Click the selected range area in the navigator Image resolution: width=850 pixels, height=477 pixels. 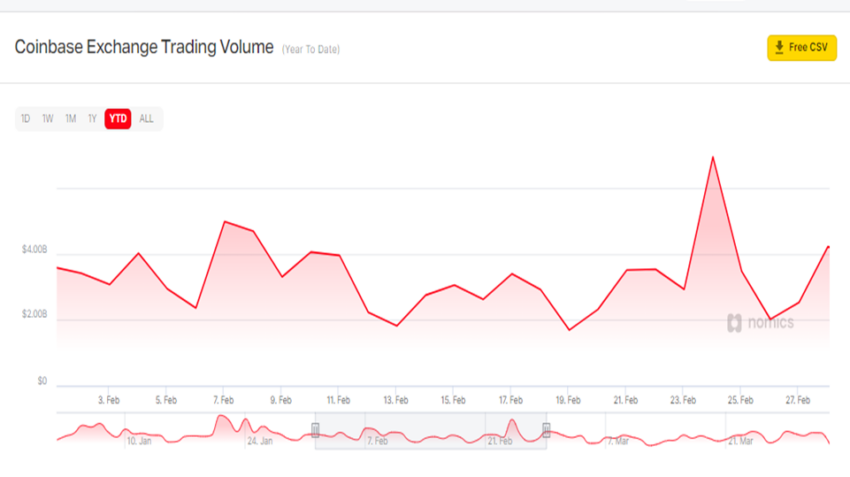click(x=431, y=431)
